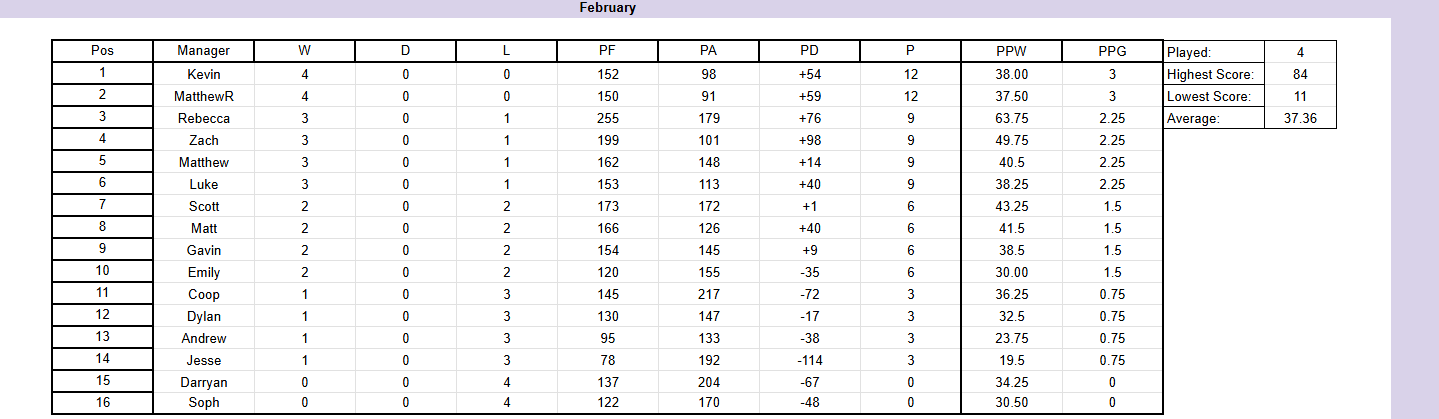Click Rebecca's PF value 255
The image size is (1439, 419).
[x=607, y=118]
